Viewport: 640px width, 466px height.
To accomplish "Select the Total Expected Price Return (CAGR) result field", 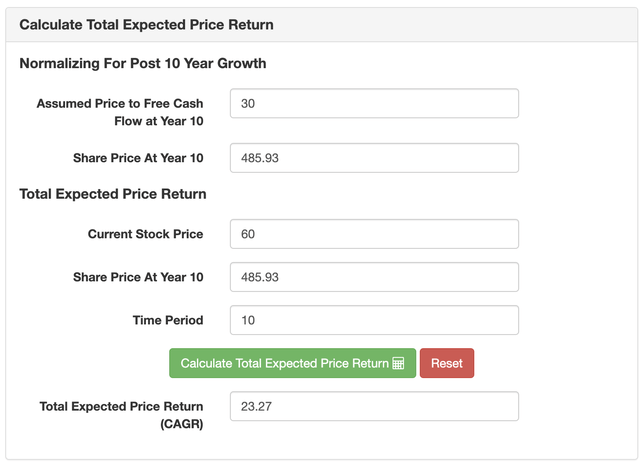I will coord(374,406).
